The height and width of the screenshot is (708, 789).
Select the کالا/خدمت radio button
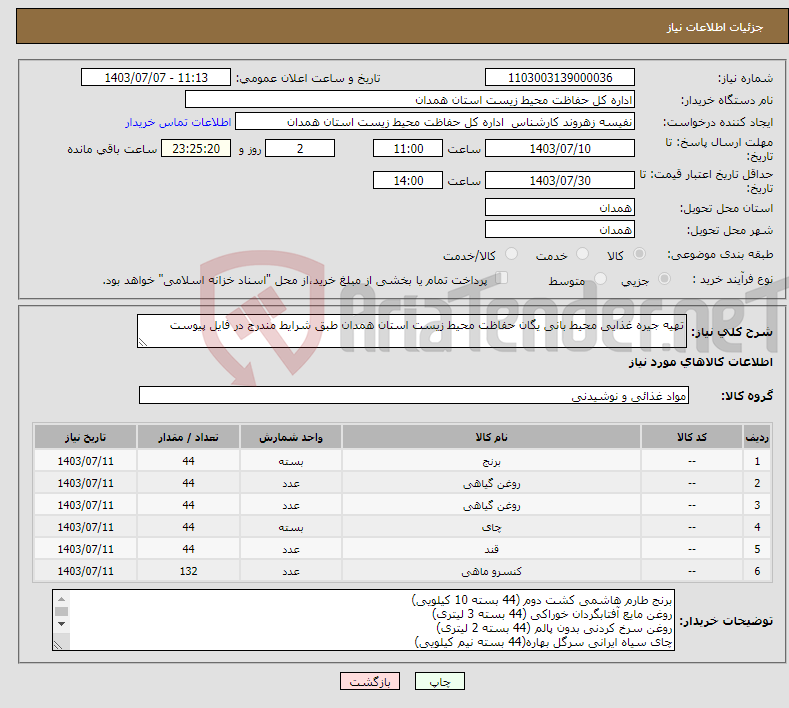click(x=511, y=254)
